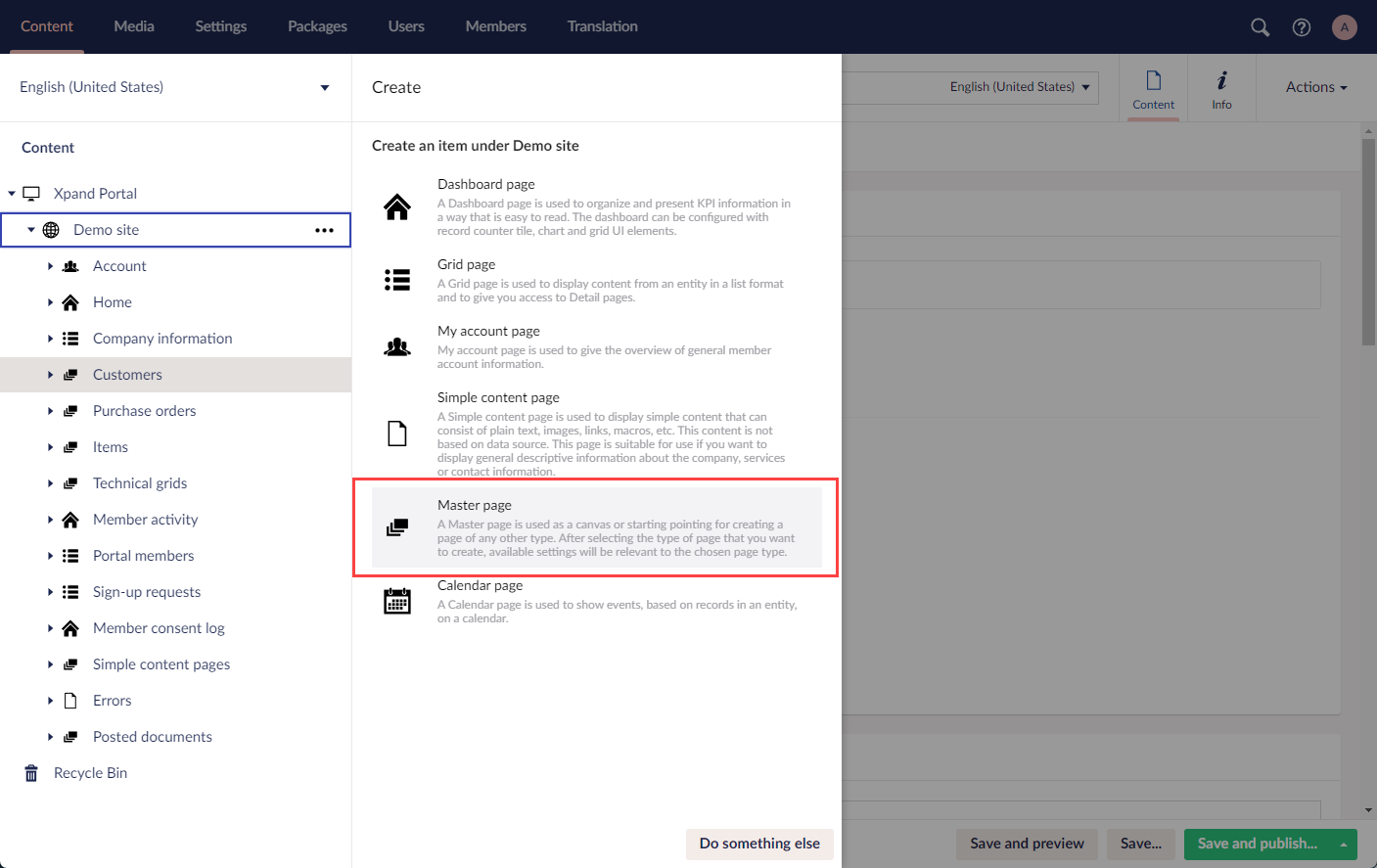Click the Save and publish... button
The width and height of the screenshot is (1377, 868).
[x=1258, y=844]
